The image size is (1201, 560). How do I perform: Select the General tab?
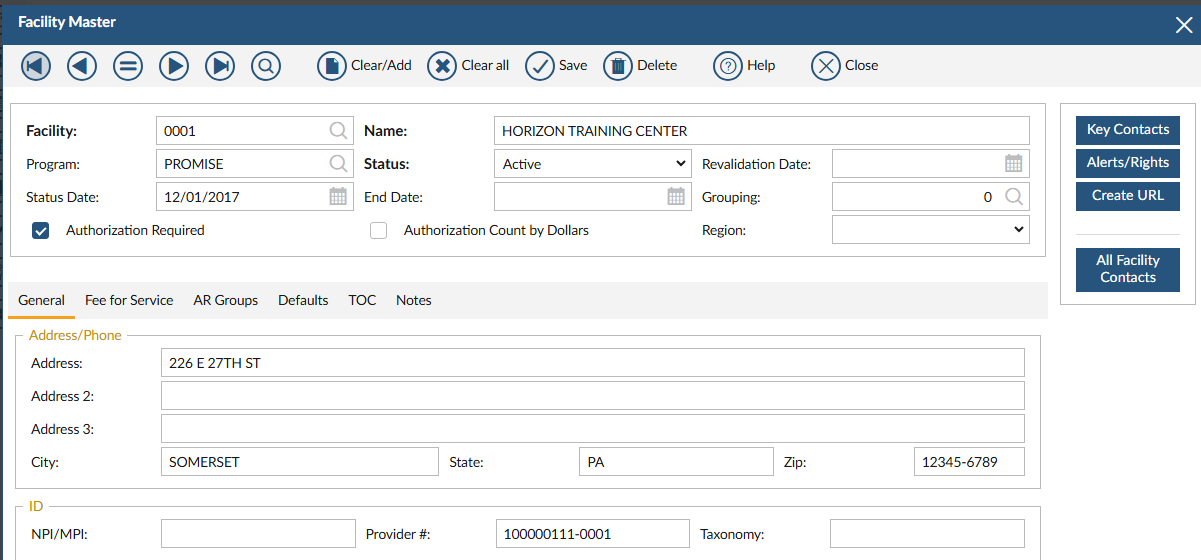coord(42,300)
